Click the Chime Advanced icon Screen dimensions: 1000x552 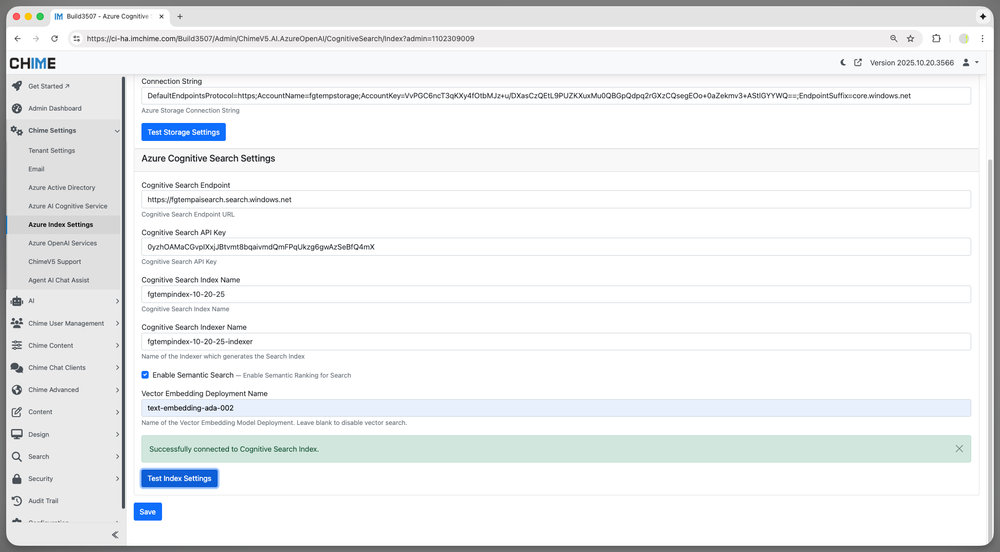[17, 389]
